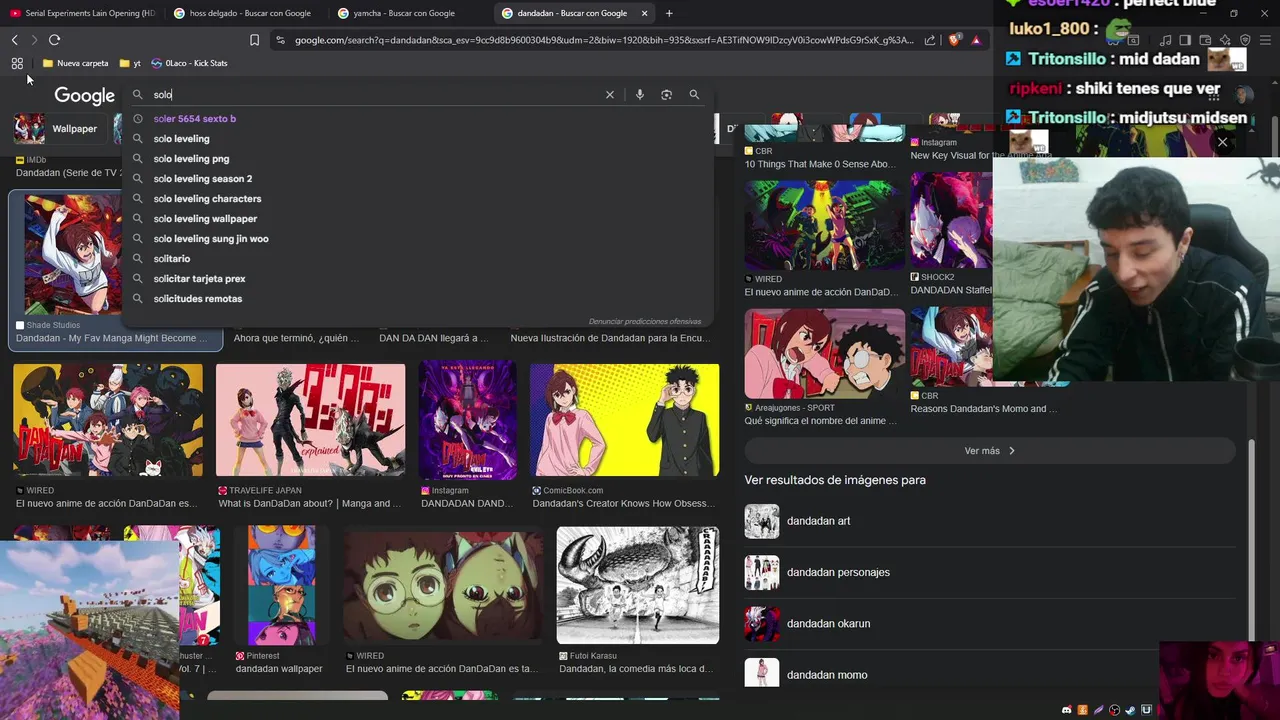Open ComicBook.com Dandadan's Creator thumbnail
1280x720 pixels.
click(625, 420)
